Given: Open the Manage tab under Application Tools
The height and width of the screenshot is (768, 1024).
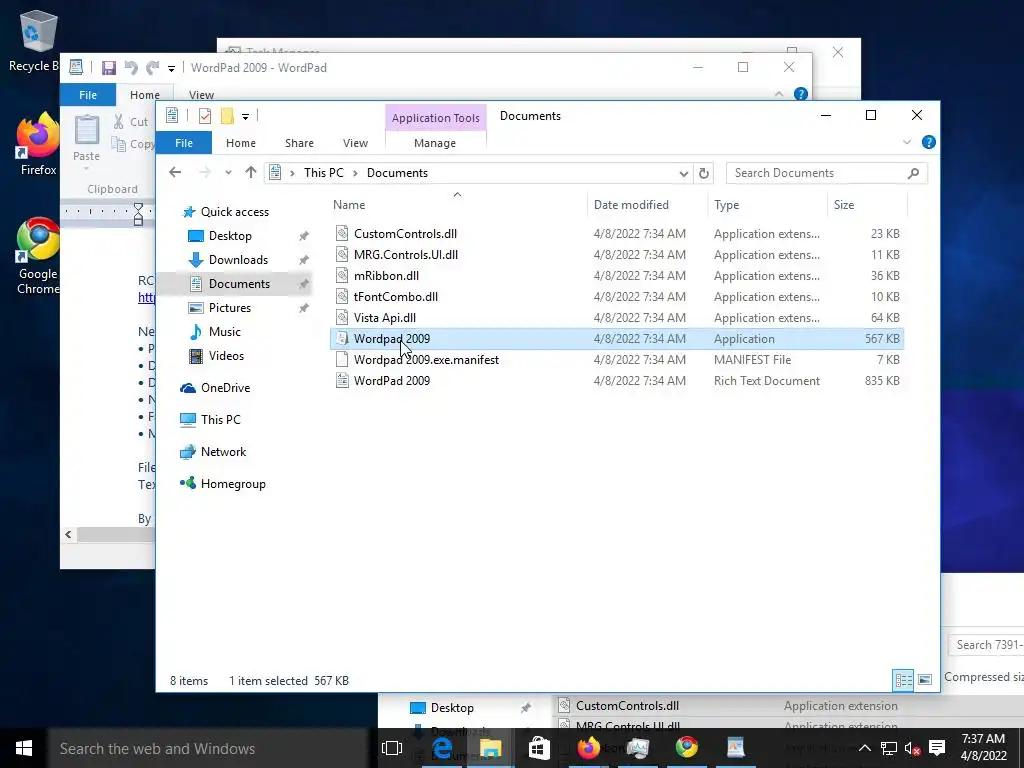Looking at the screenshot, I should [x=435, y=143].
